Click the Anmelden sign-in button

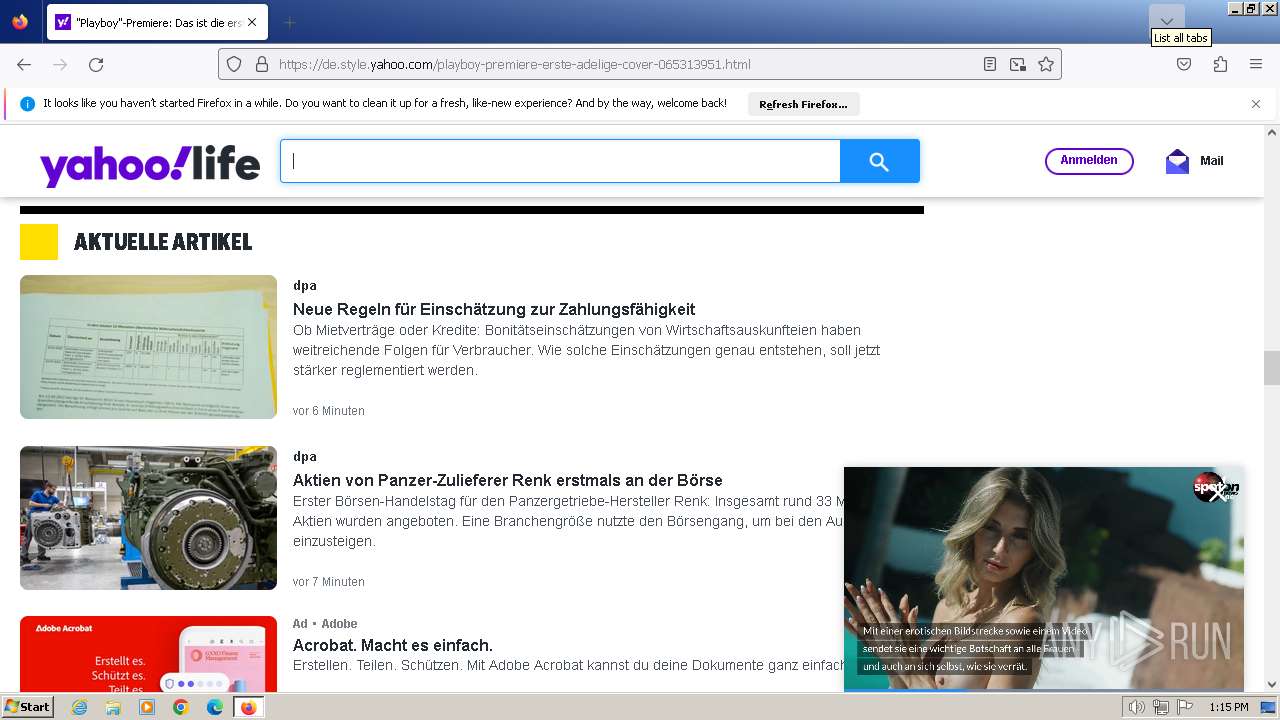[x=1089, y=161]
